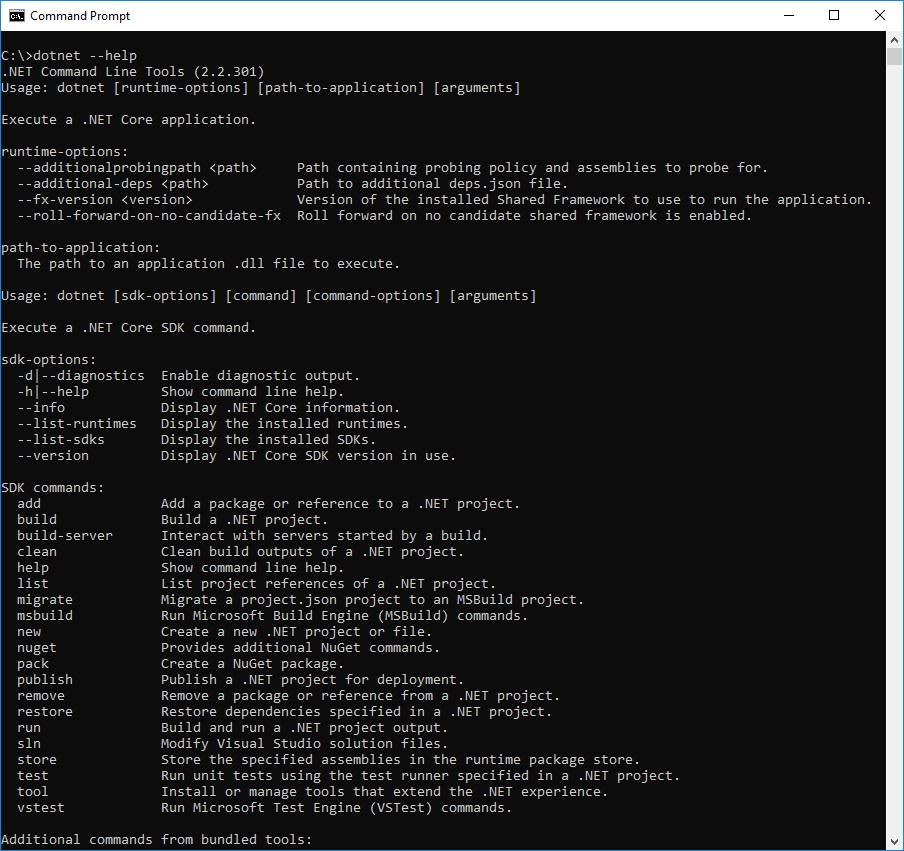Click the vertical scrollbar thumb
The height and width of the screenshot is (851, 904).
click(894, 57)
